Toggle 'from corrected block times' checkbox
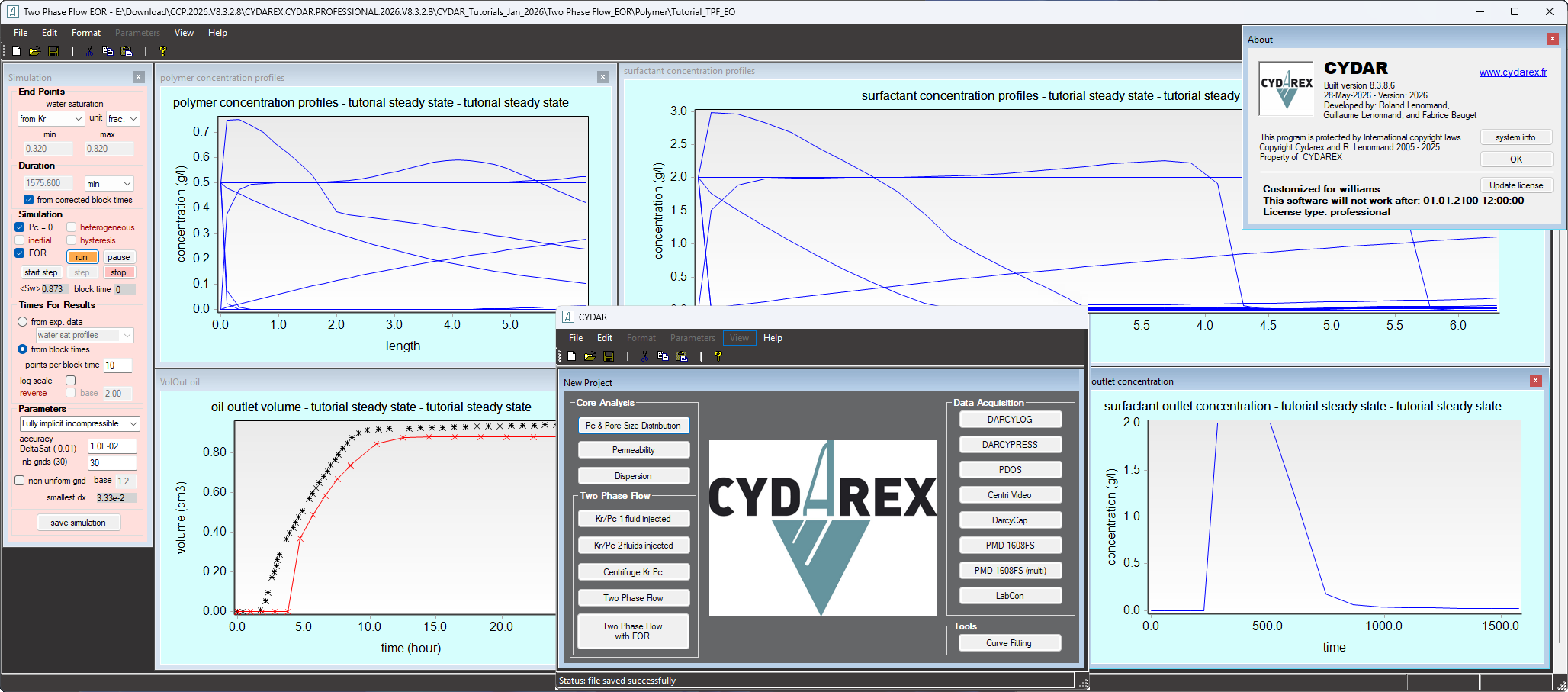Screen dimensions: 1568x692 pyautogui.click(x=28, y=200)
